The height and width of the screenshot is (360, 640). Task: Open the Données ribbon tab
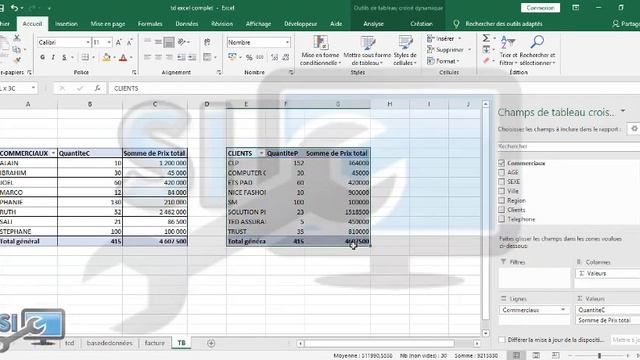187,24
